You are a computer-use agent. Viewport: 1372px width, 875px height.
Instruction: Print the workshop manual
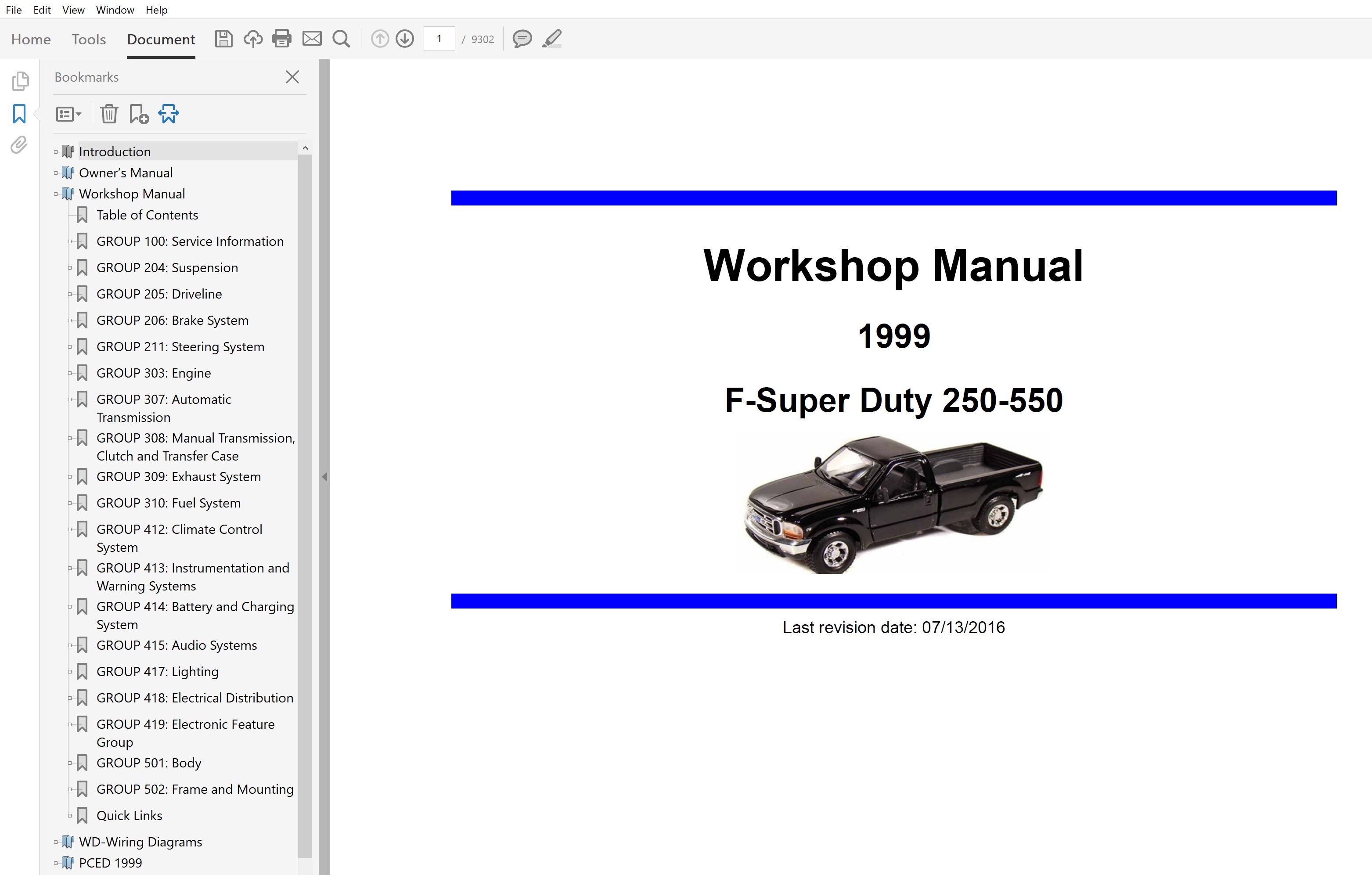pos(282,39)
